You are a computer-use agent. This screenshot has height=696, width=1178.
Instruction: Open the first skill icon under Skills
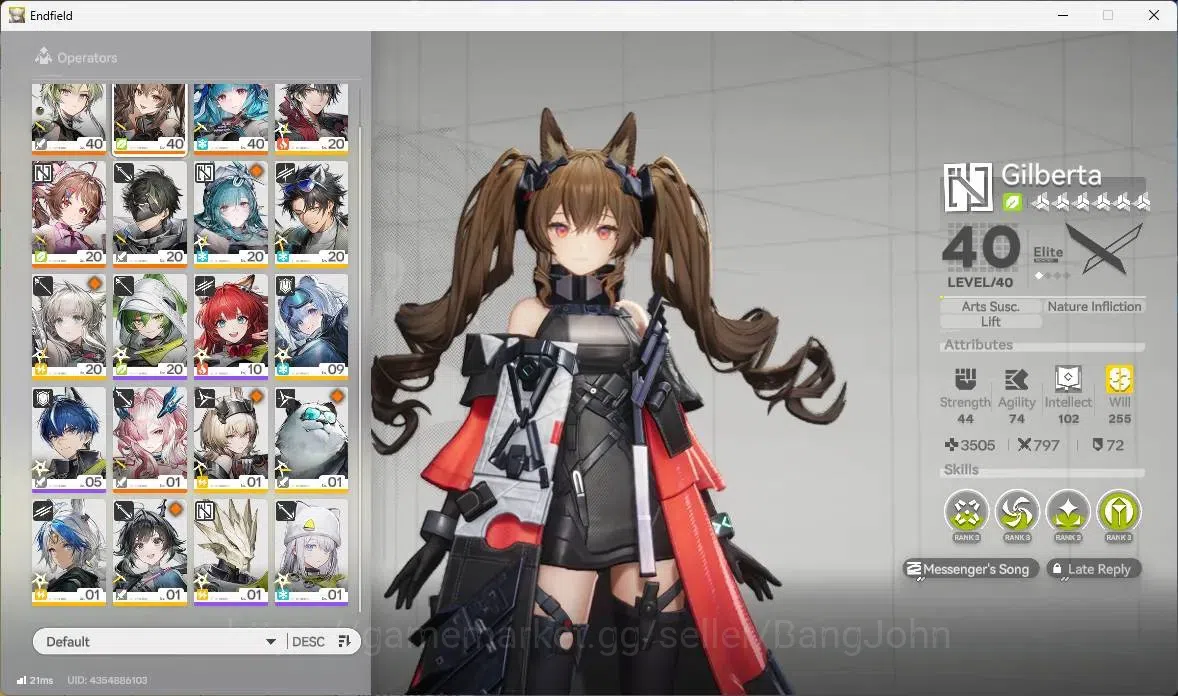(967, 514)
